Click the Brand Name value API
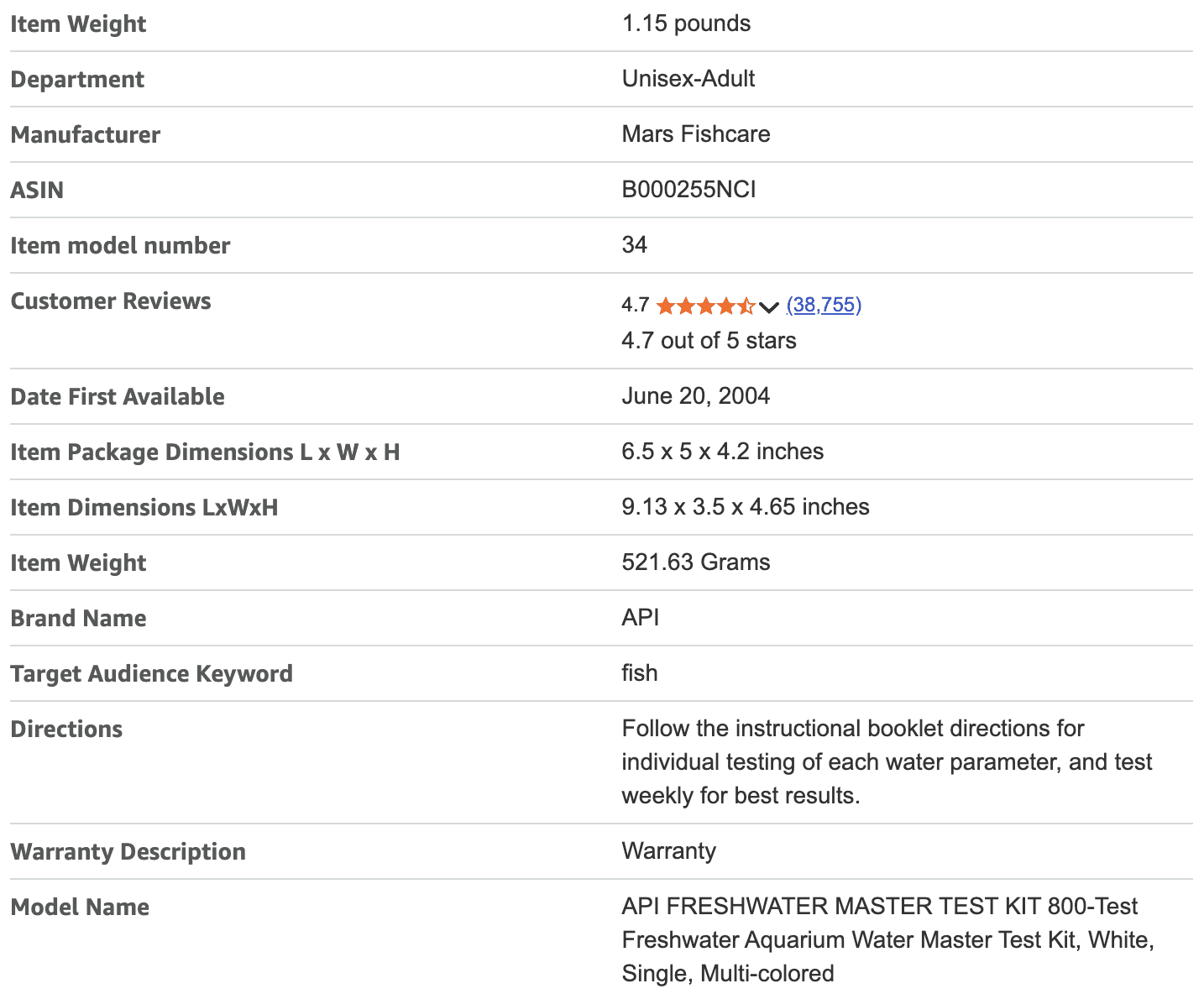The width and height of the screenshot is (1204, 999). pos(640,618)
